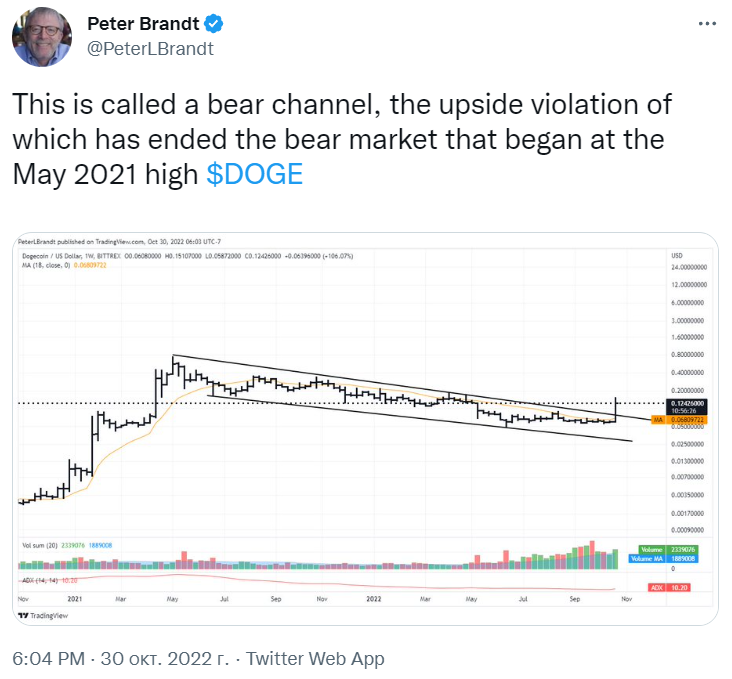
Task: Click the black 0.12426000 current price label
Action: pos(687,406)
